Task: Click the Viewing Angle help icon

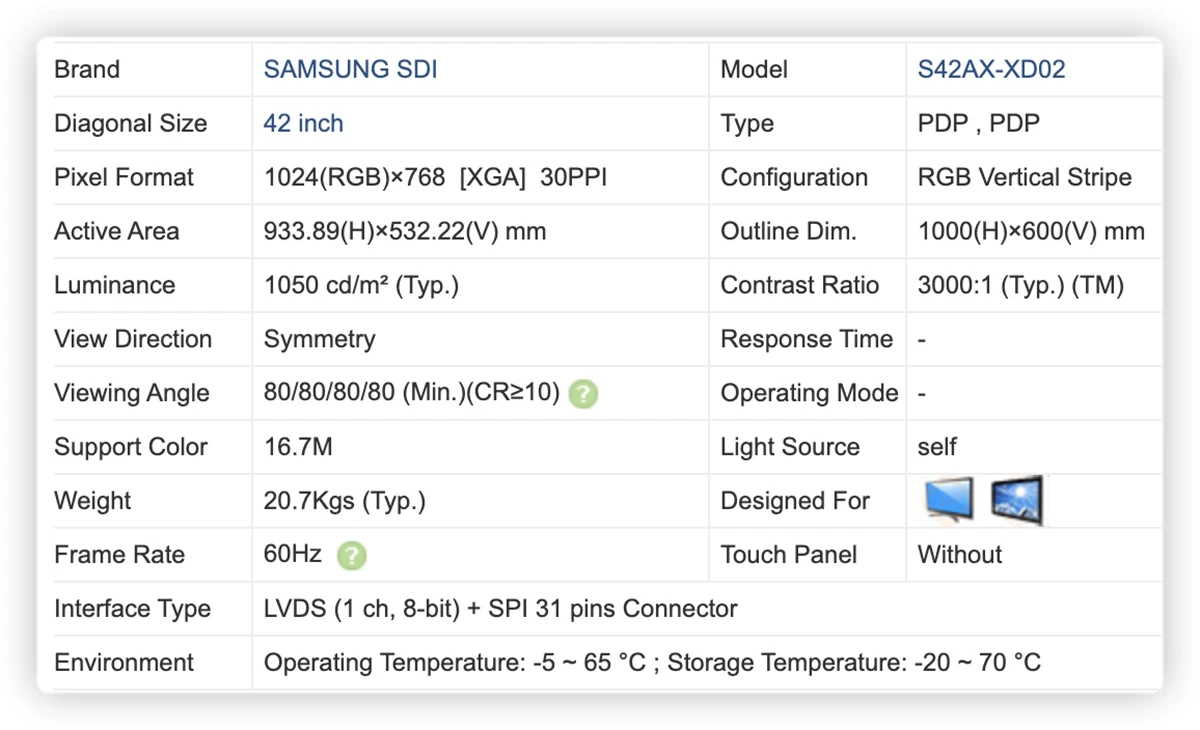Action: click(x=583, y=394)
